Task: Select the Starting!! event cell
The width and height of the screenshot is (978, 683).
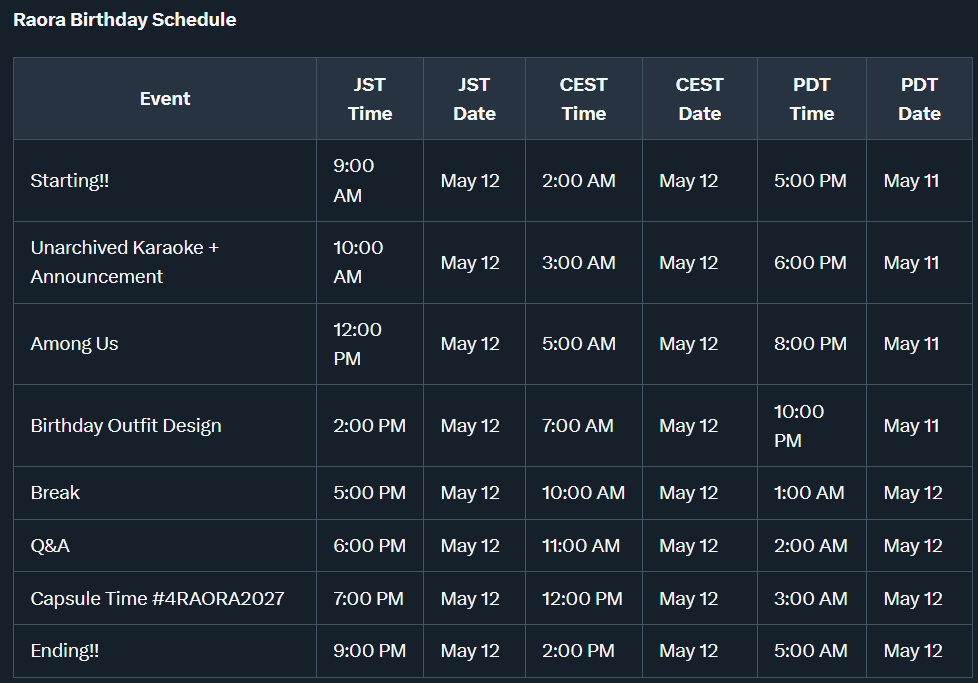Action: tap(70, 181)
